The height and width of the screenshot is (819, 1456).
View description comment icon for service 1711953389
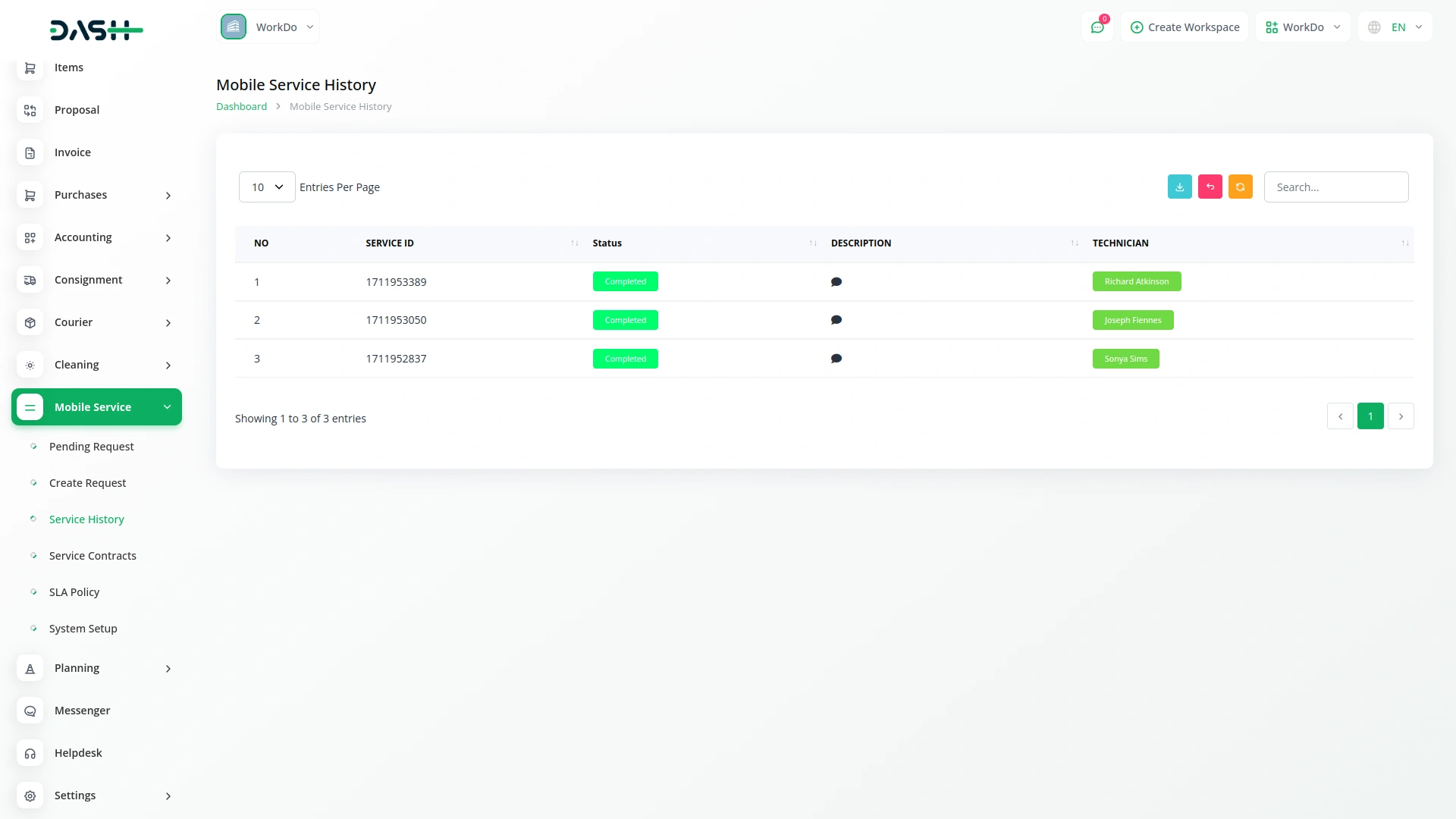(836, 282)
